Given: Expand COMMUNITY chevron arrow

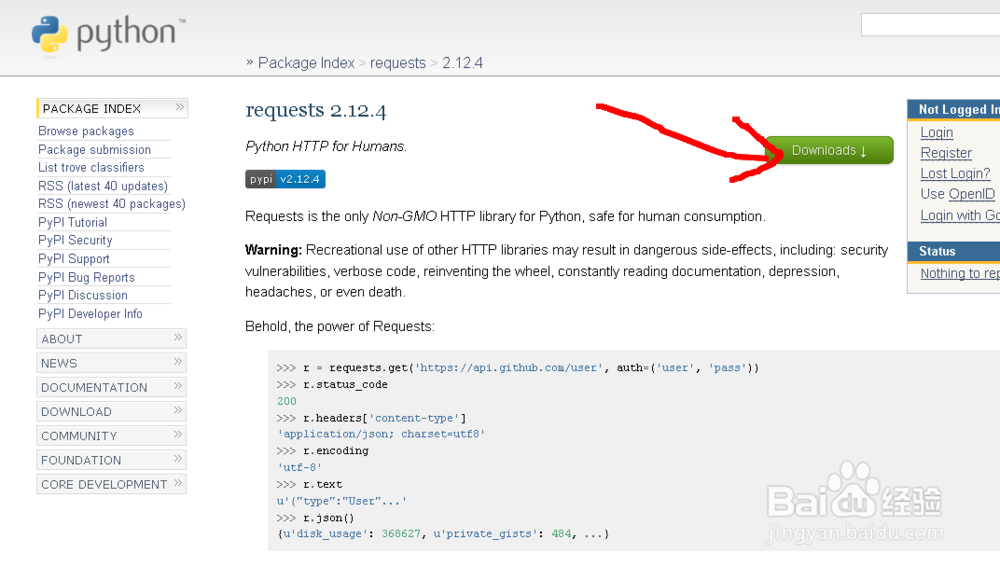Looking at the screenshot, I should (178, 434).
